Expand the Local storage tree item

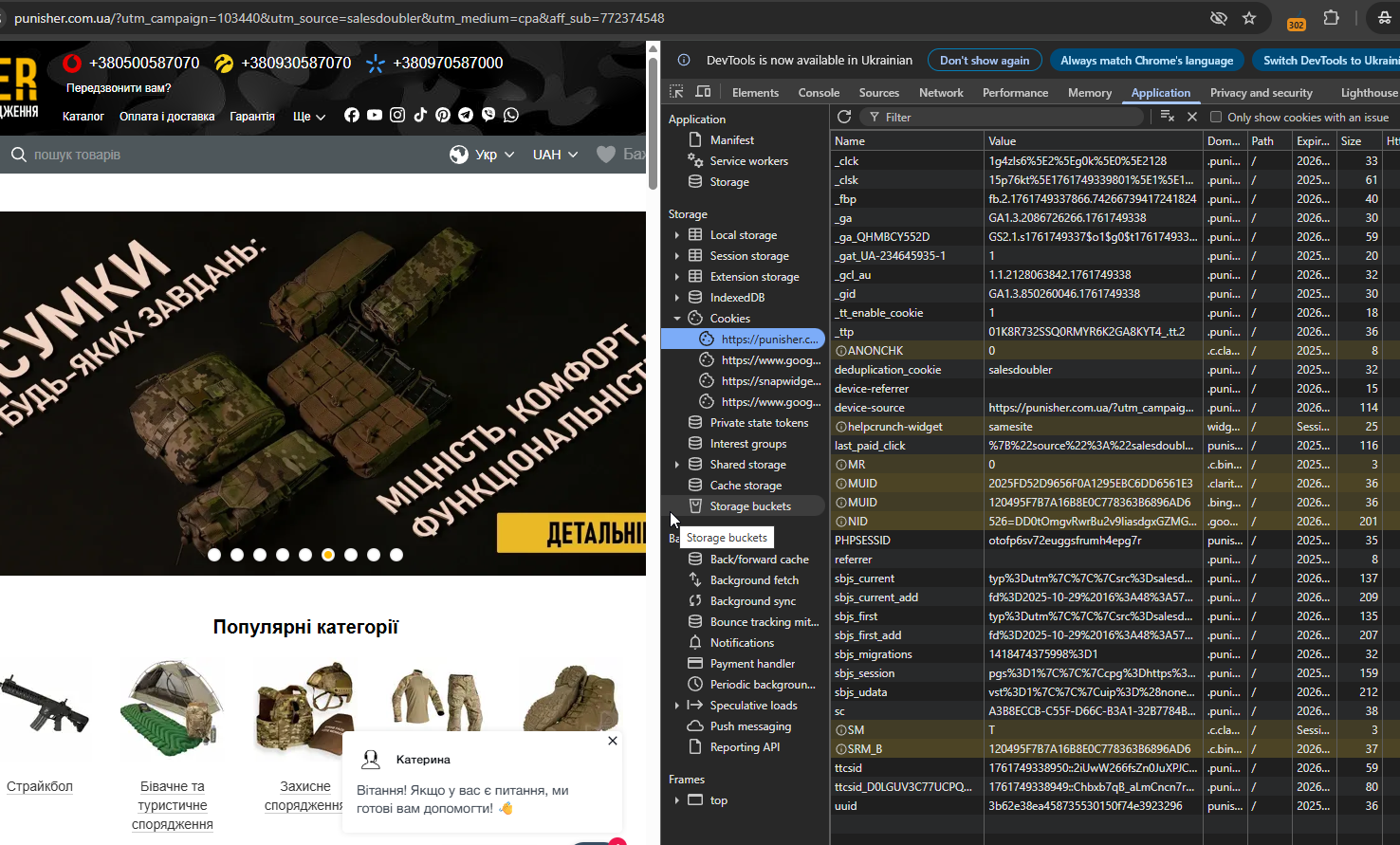(677, 235)
